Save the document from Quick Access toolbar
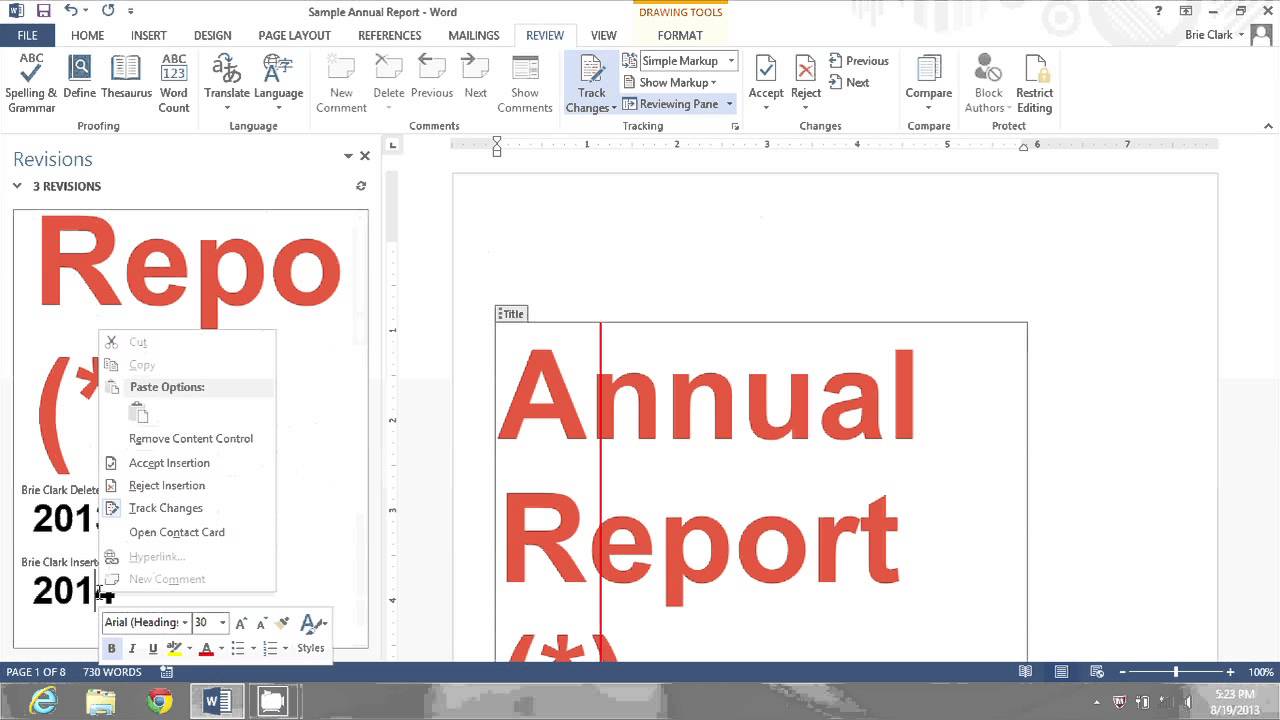Screen dimensions: 1280x720 43,11
